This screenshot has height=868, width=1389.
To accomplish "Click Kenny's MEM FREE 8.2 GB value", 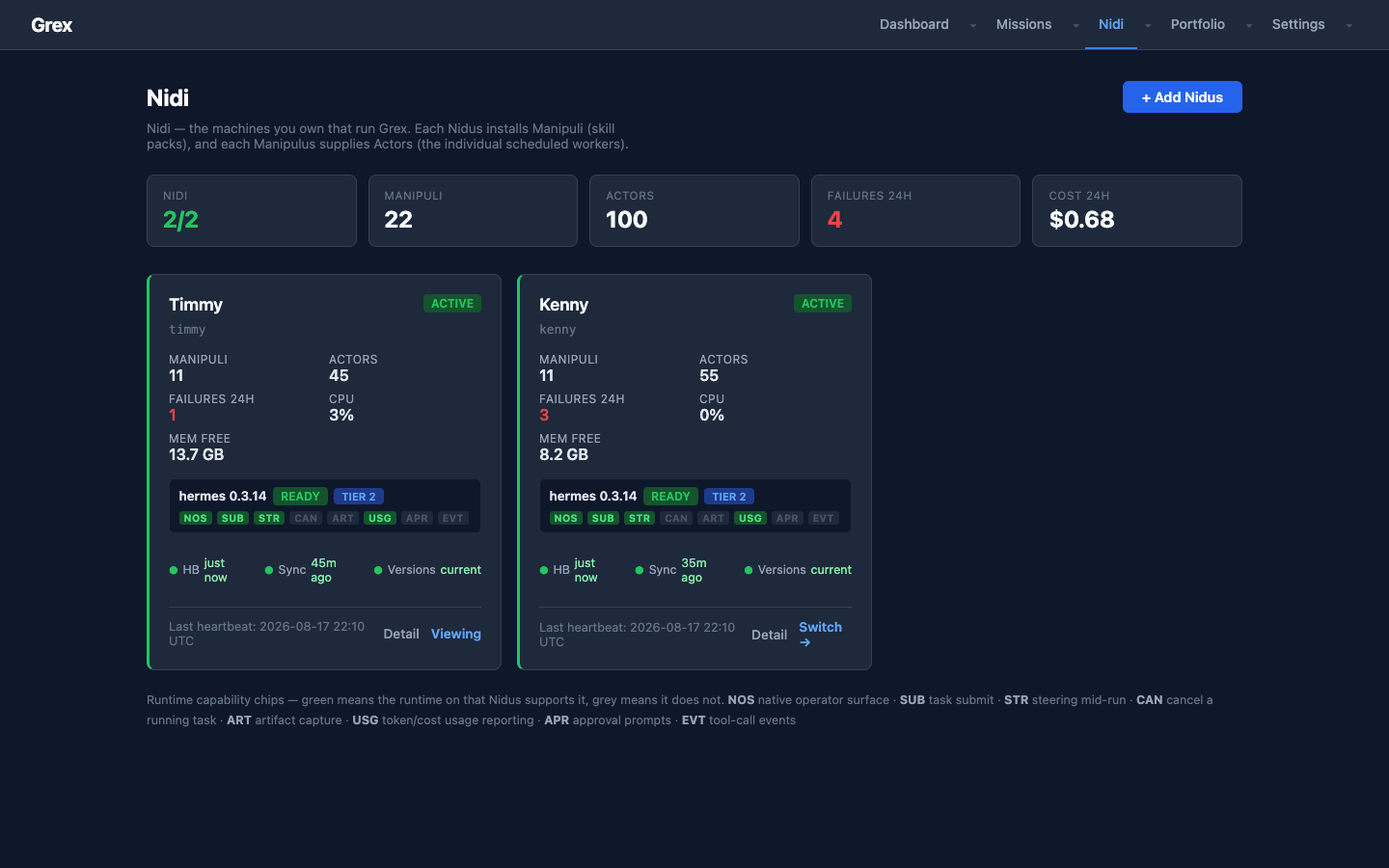I will [x=564, y=454].
